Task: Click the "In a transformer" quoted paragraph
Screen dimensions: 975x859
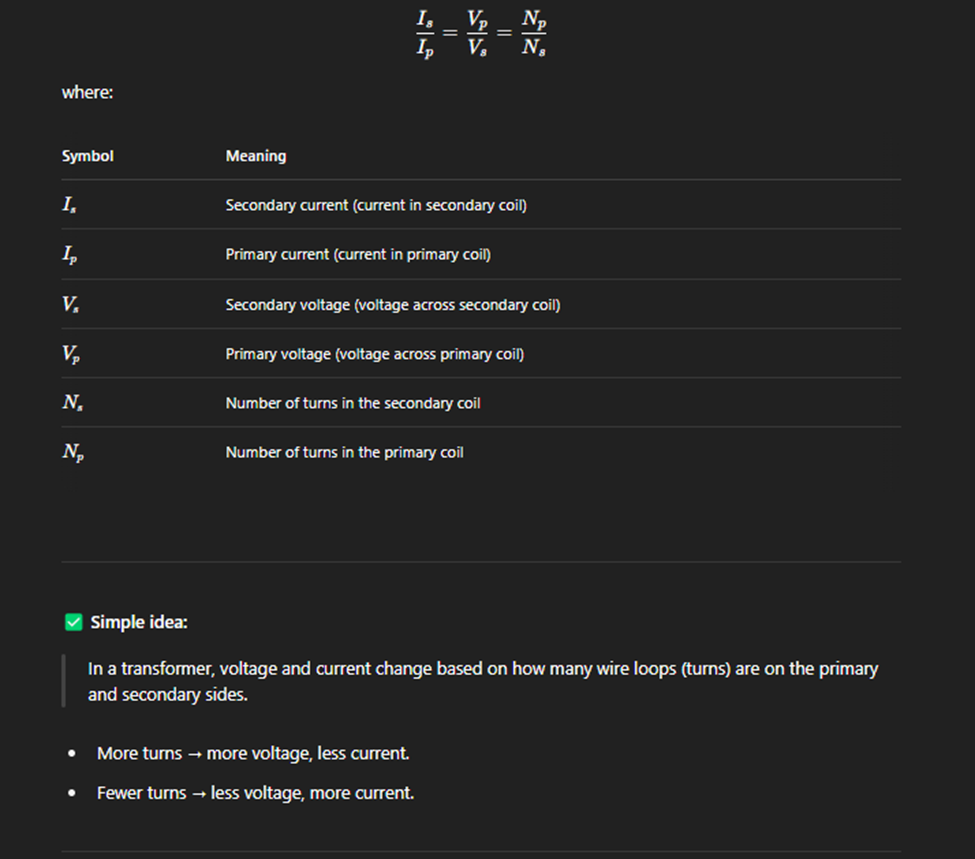Action: 483,681
